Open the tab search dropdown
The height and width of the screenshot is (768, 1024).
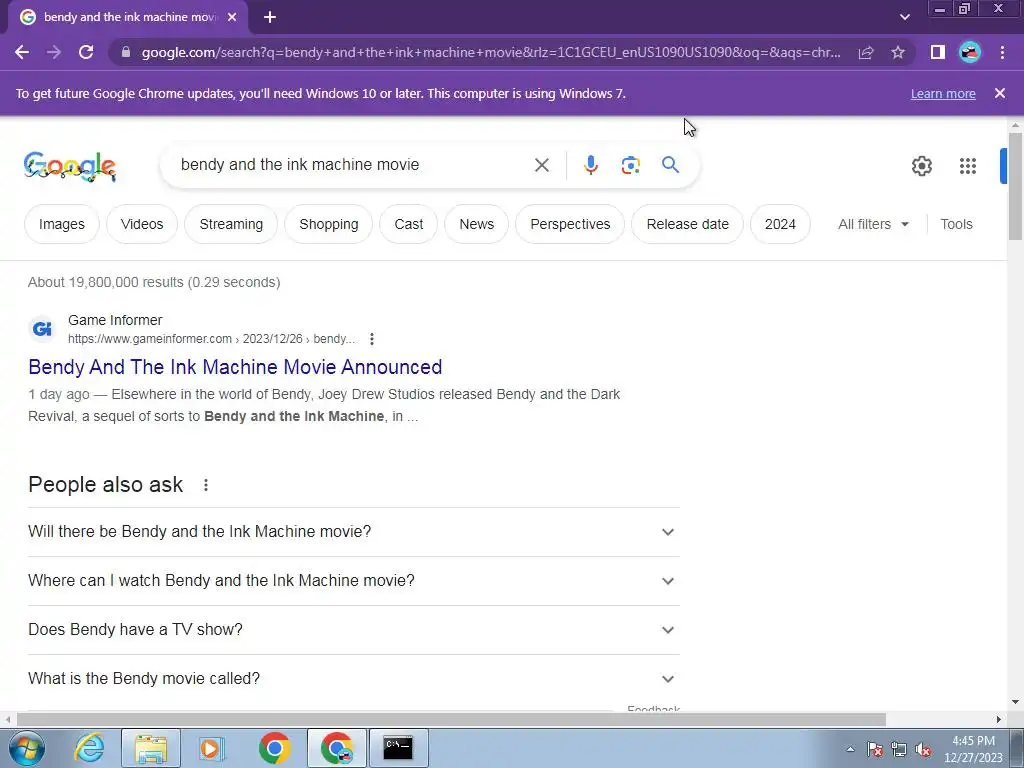(904, 17)
